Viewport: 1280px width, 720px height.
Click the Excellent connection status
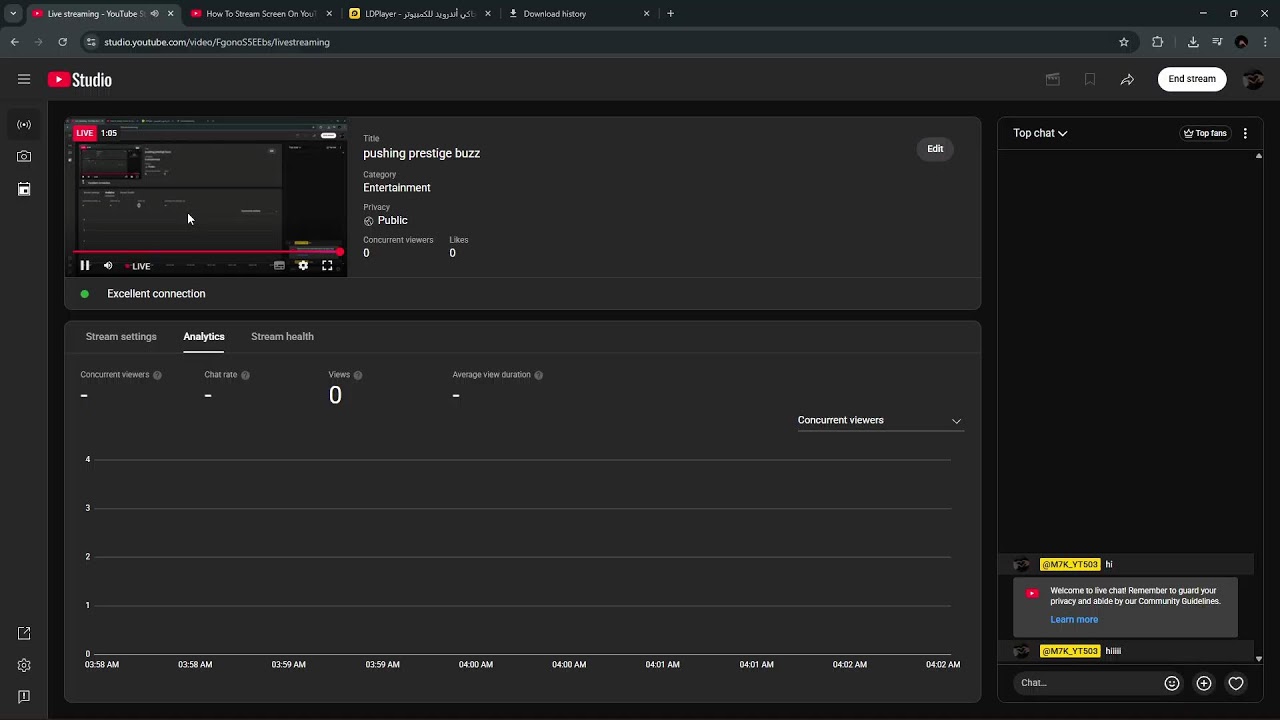[x=156, y=294]
